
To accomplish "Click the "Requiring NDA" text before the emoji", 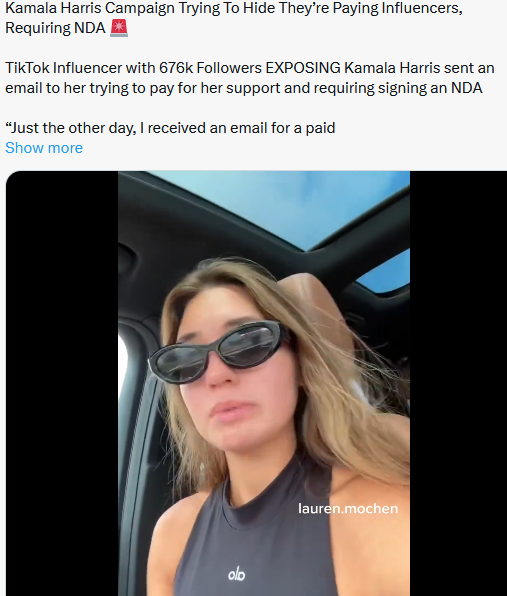I will (x=55, y=28).
